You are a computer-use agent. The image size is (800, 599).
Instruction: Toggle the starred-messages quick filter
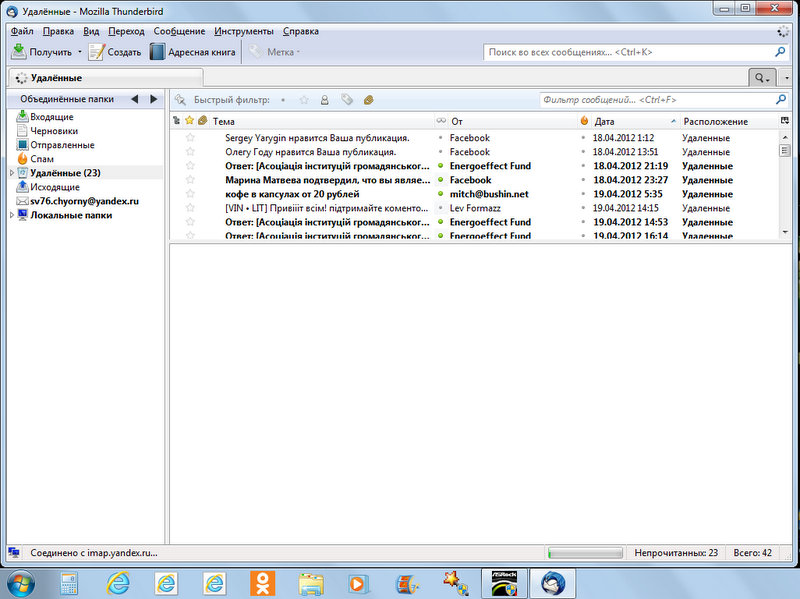coord(304,100)
